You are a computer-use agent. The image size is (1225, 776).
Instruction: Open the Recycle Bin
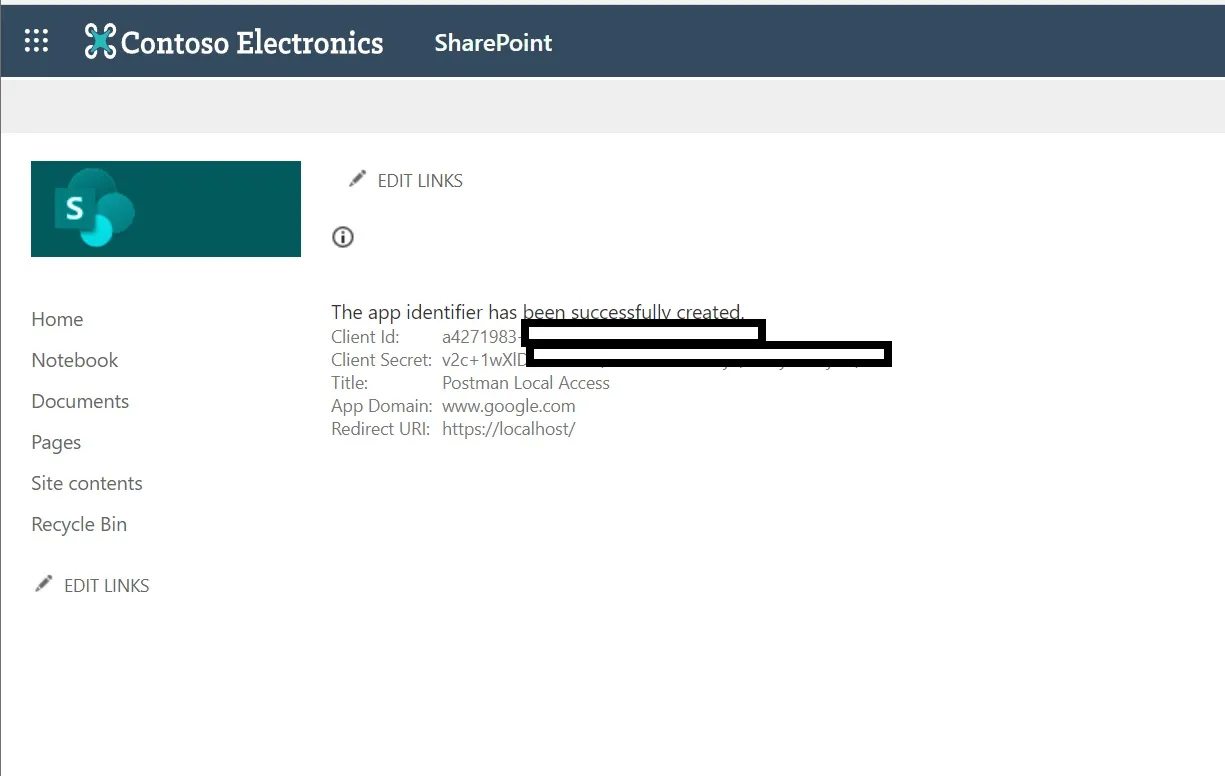(79, 524)
